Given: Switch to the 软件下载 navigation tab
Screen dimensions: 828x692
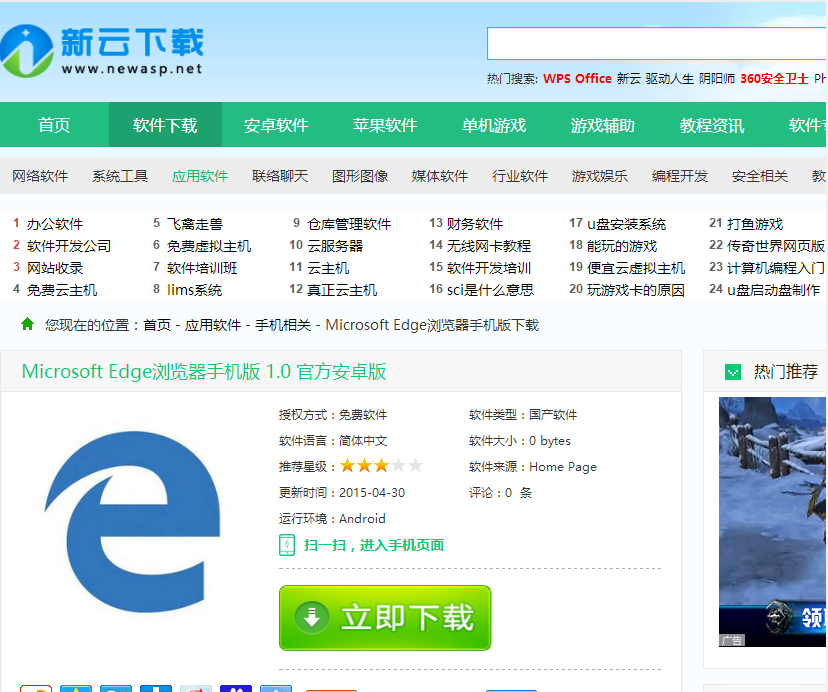Looking at the screenshot, I should (165, 124).
